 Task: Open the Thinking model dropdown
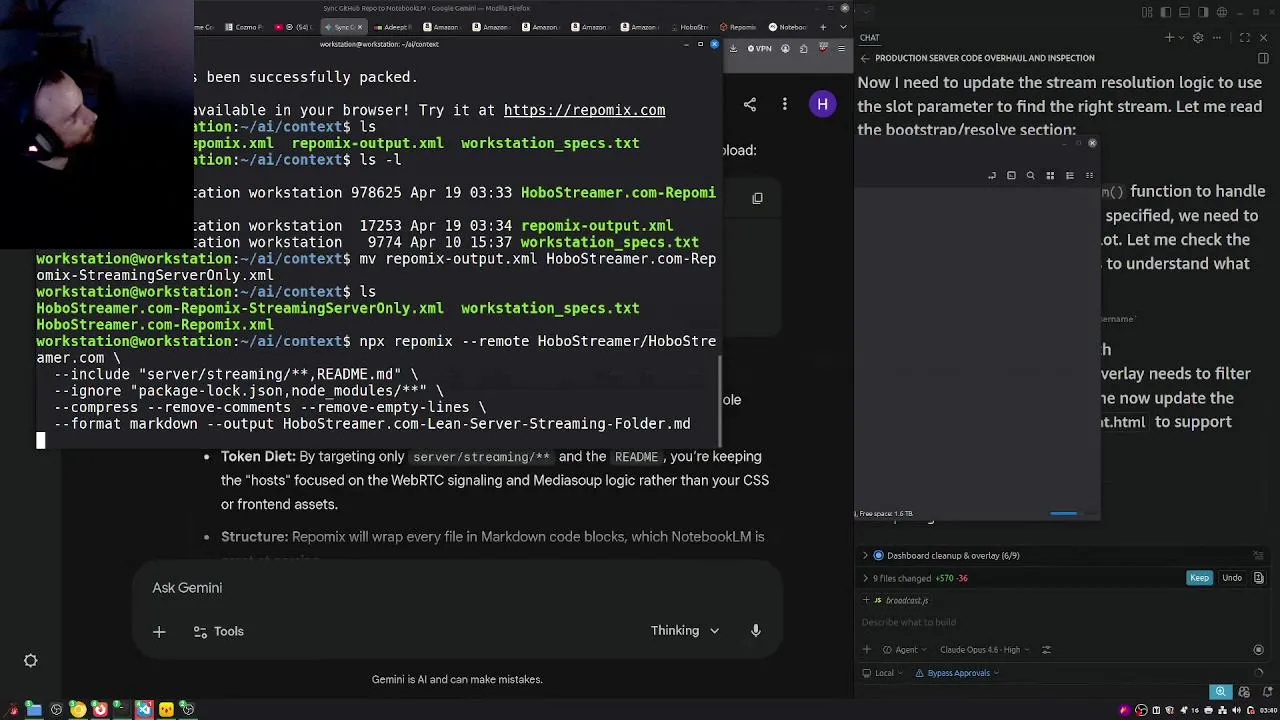click(x=685, y=630)
